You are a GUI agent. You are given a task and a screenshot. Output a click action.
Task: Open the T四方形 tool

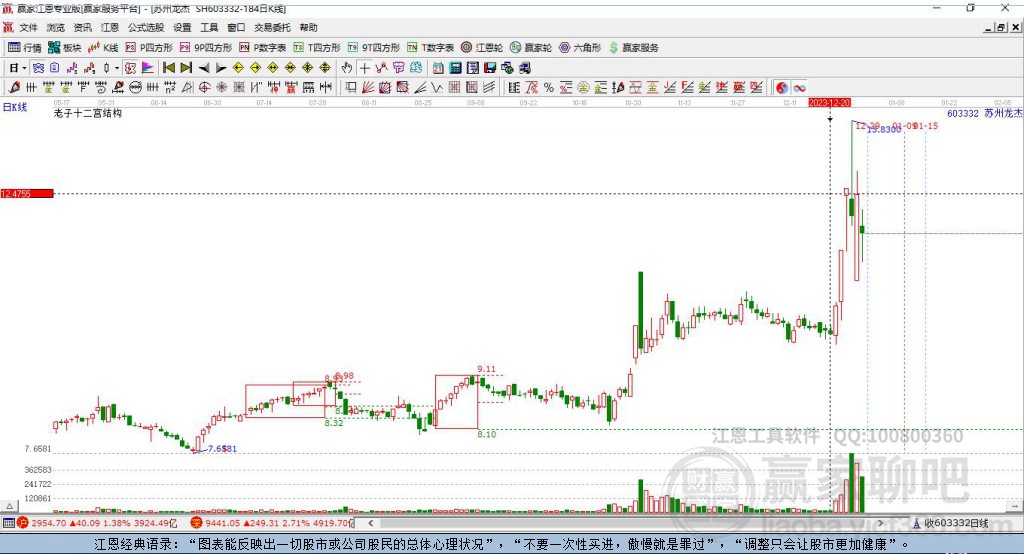tap(317, 48)
